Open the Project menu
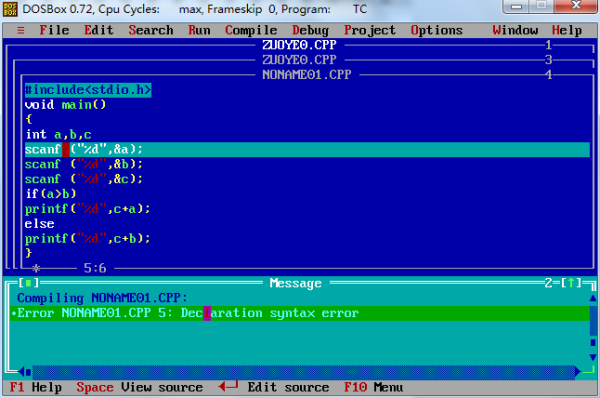The height and width of the screenshot is (398, 600). click(370, 30)
